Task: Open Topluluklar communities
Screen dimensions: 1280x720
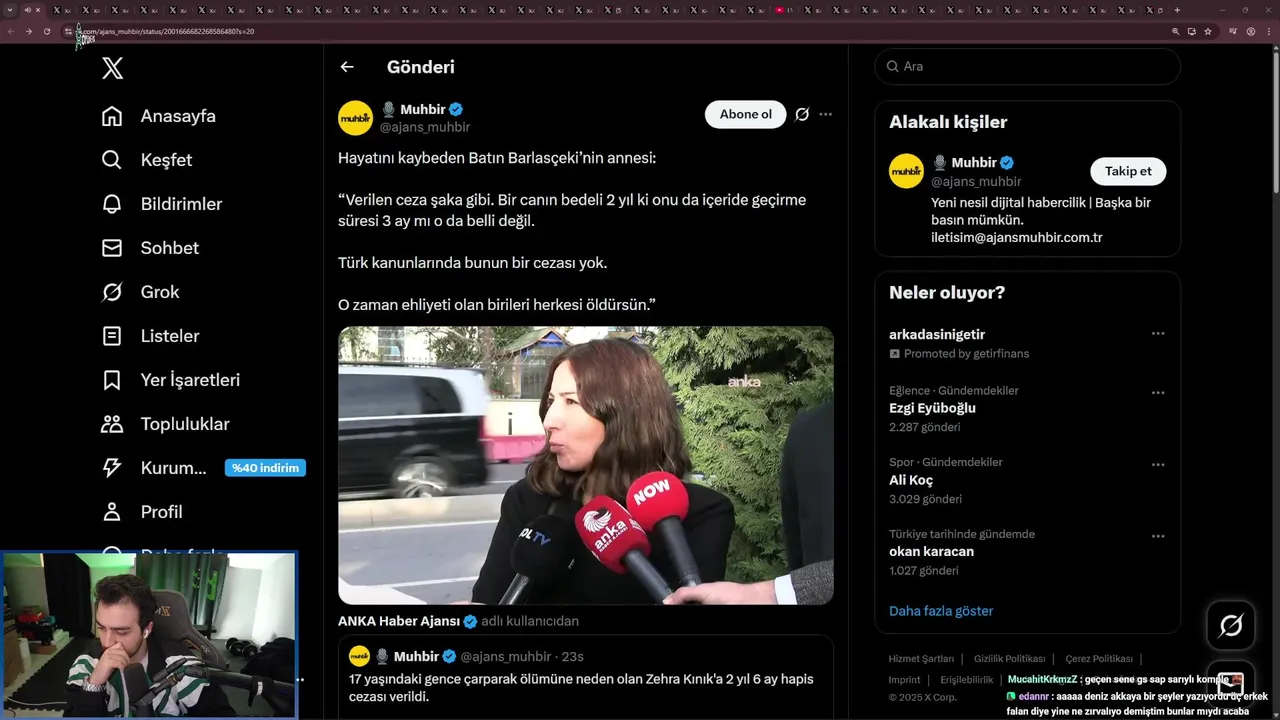Action: [166, 424]
